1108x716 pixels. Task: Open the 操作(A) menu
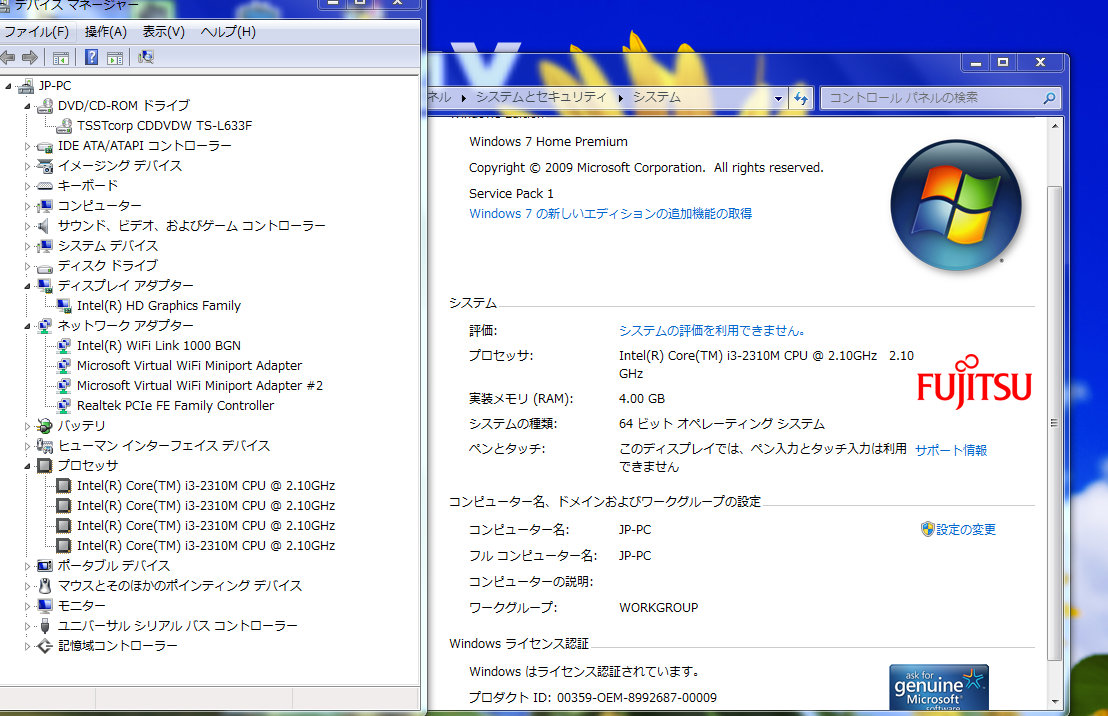(x=106, y=32)
